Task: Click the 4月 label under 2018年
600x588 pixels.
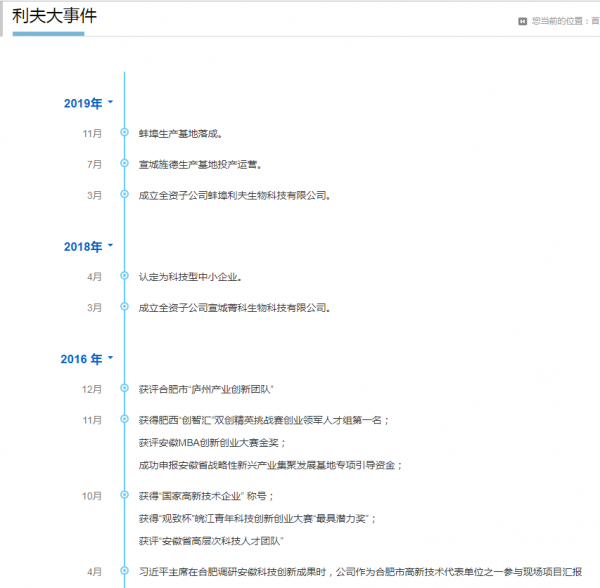Action: click(95, 277)
